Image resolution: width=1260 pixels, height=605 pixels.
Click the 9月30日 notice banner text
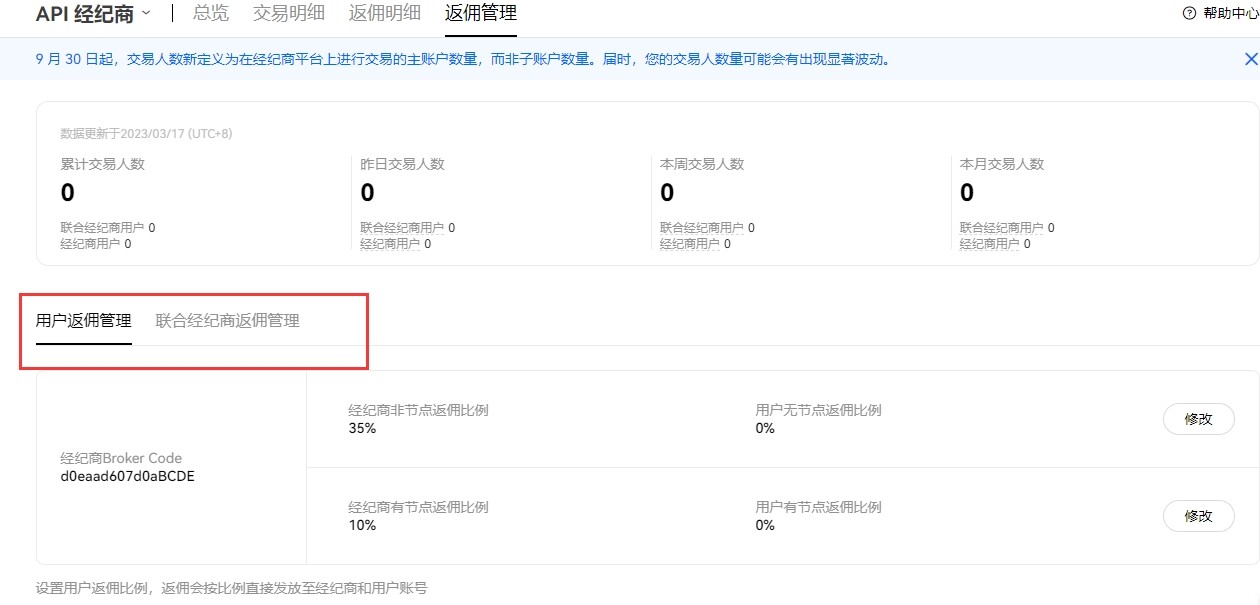pyautogui.click(x=462, y=59)
